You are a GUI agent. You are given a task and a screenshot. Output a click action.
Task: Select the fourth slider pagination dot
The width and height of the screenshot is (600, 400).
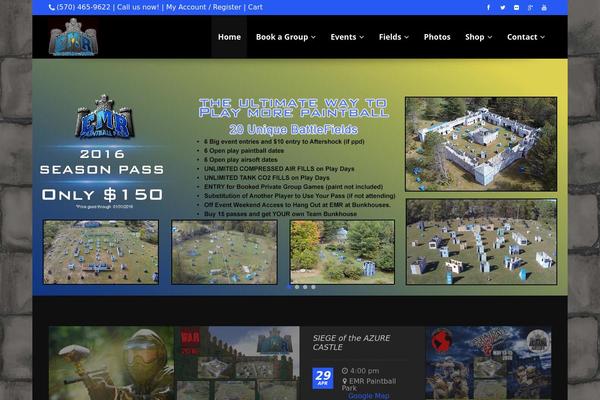click(313, 287)
